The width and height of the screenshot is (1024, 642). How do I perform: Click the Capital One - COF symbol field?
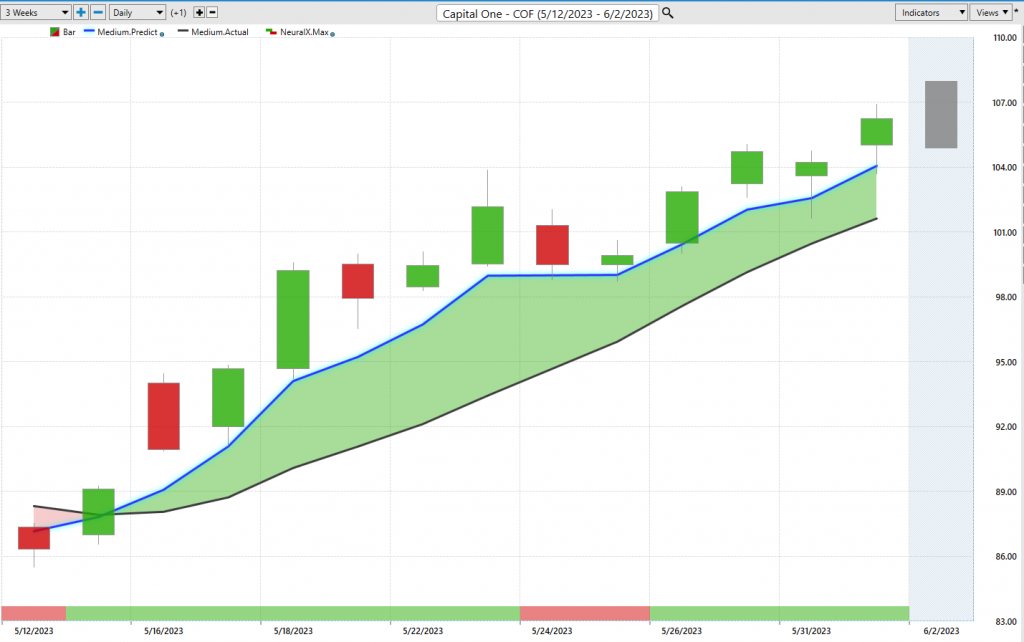(547, 14)
